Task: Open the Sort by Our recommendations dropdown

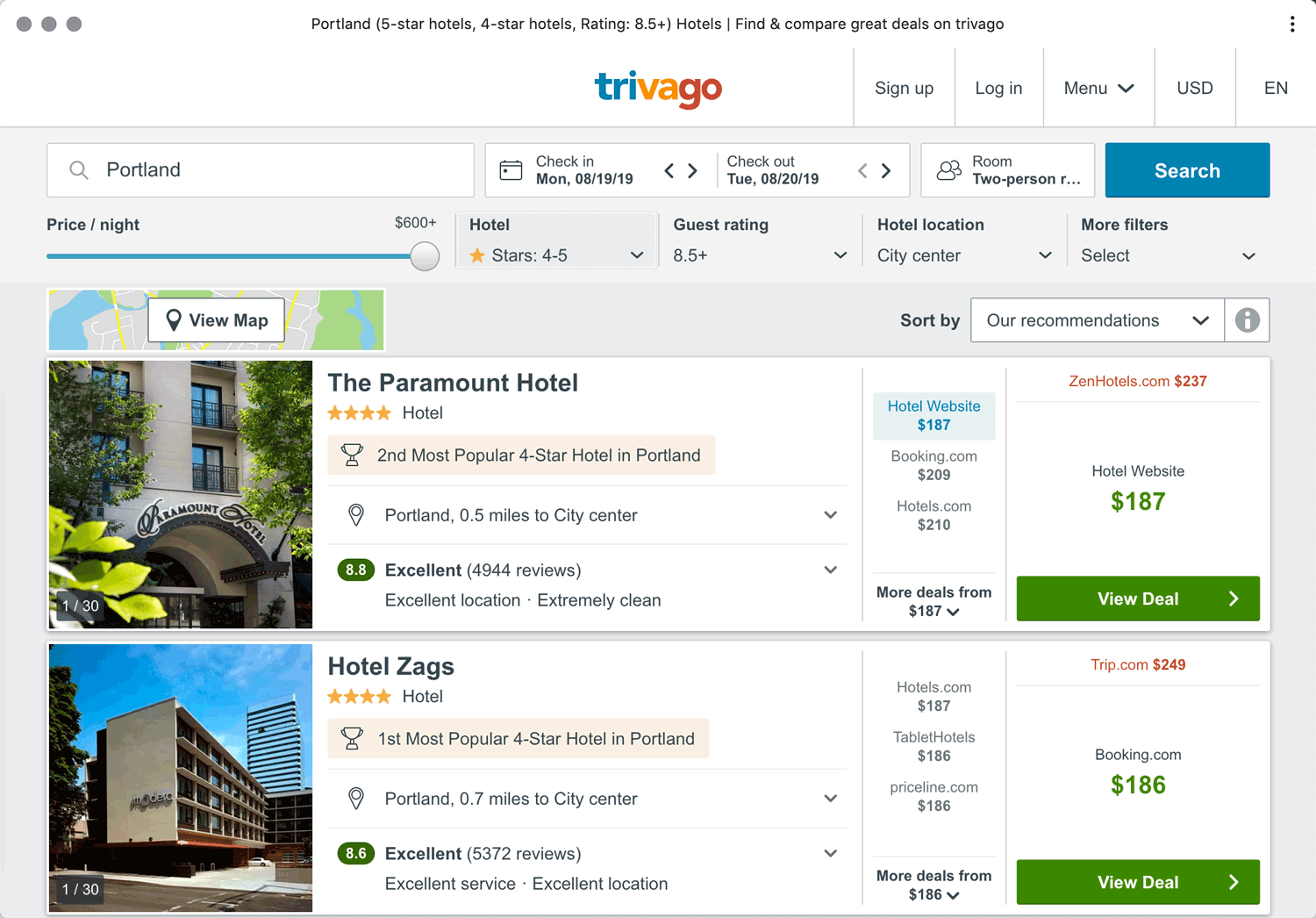Action: point(1098,320)
